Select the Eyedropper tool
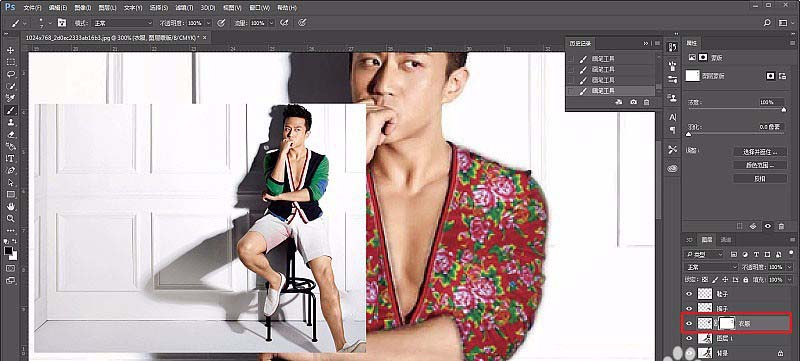The width and height of the screenshot is (800, 361). point(11,98)
